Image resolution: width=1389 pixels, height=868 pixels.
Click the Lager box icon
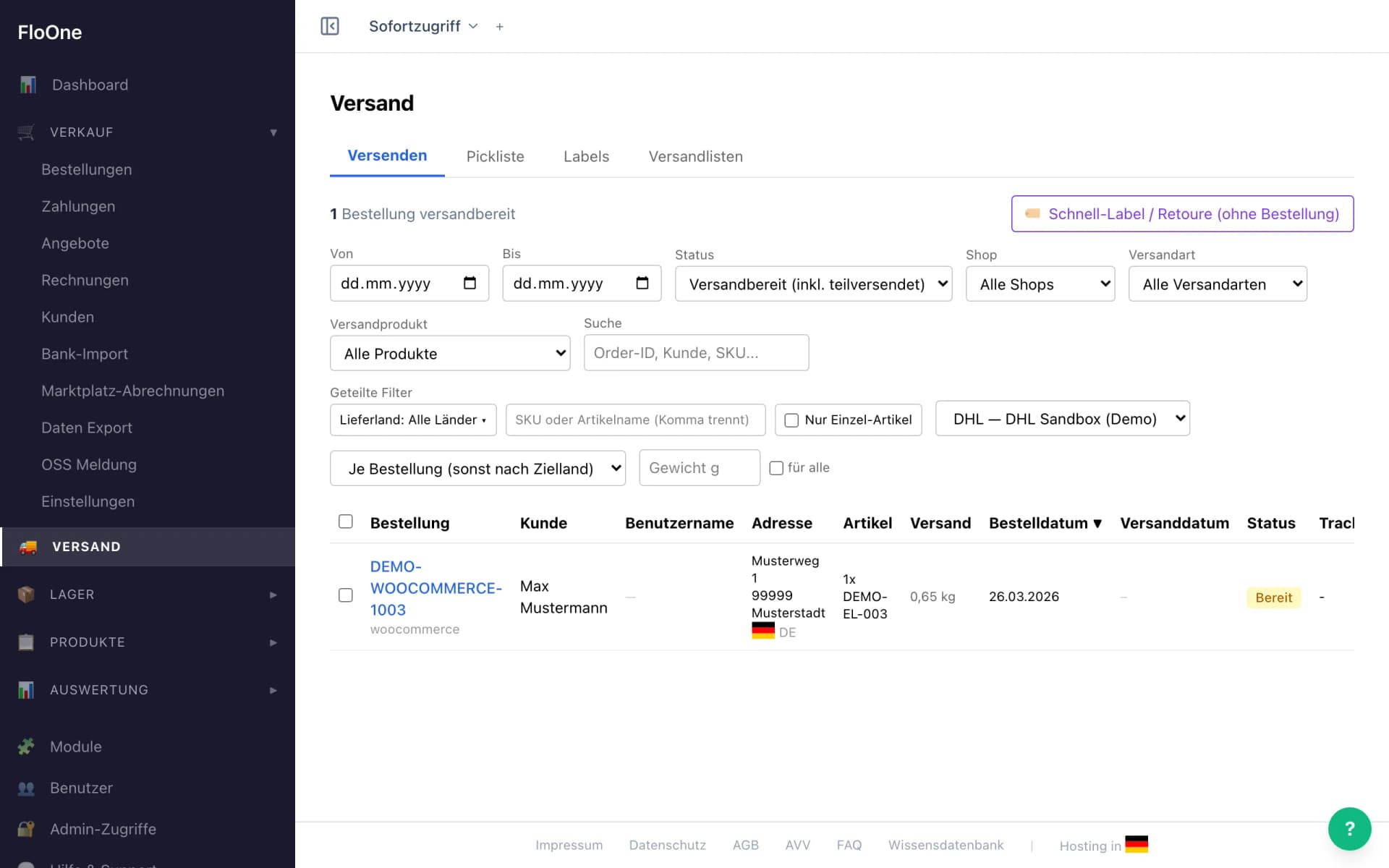26,595
